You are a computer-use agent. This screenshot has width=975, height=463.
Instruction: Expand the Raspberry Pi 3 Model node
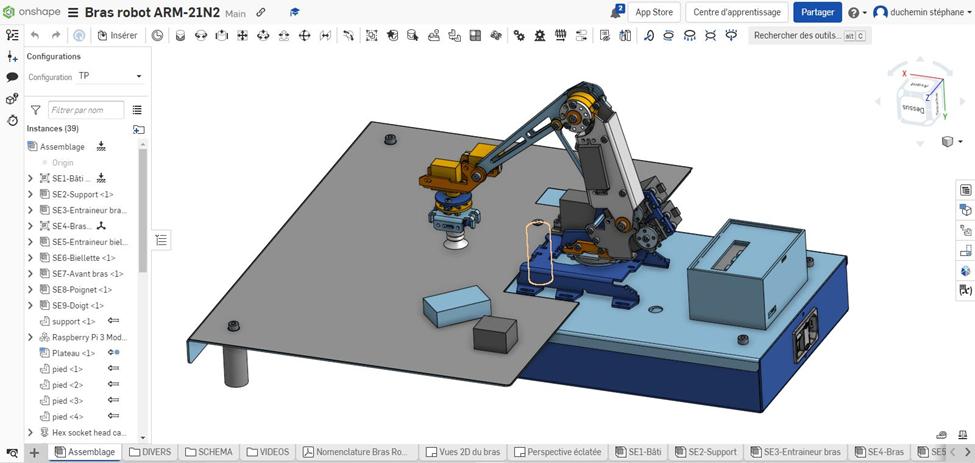31,337
